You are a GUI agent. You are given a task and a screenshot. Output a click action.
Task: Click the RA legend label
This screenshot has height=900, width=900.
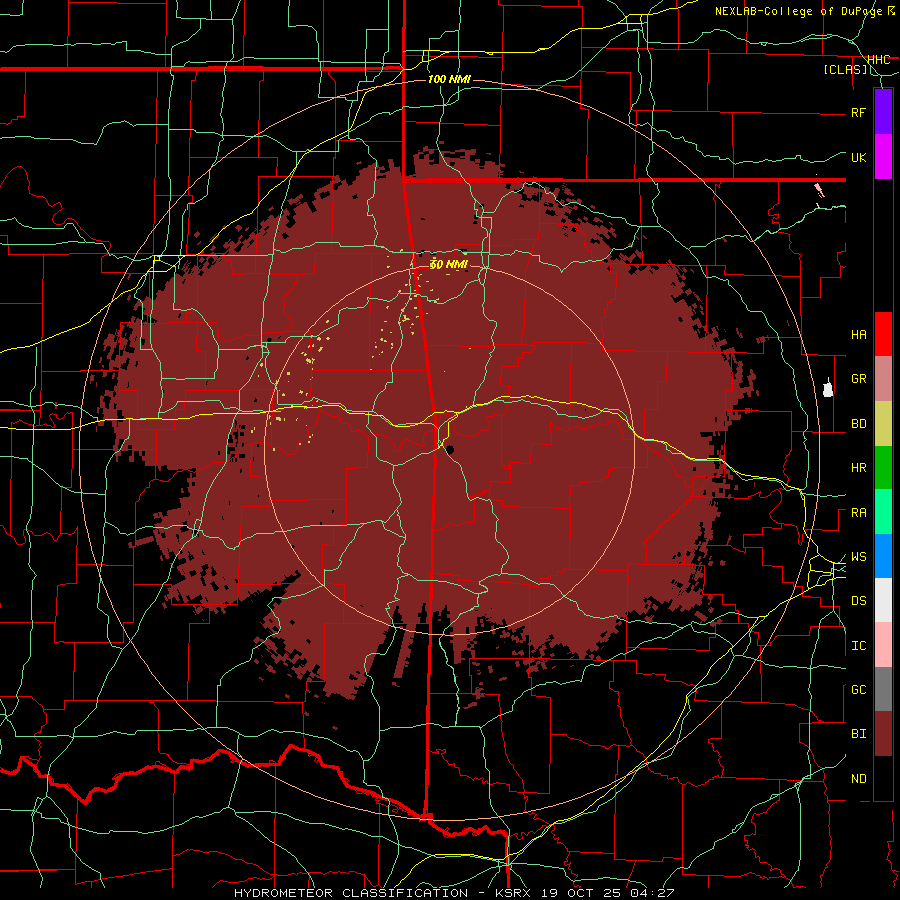(858, 513)
